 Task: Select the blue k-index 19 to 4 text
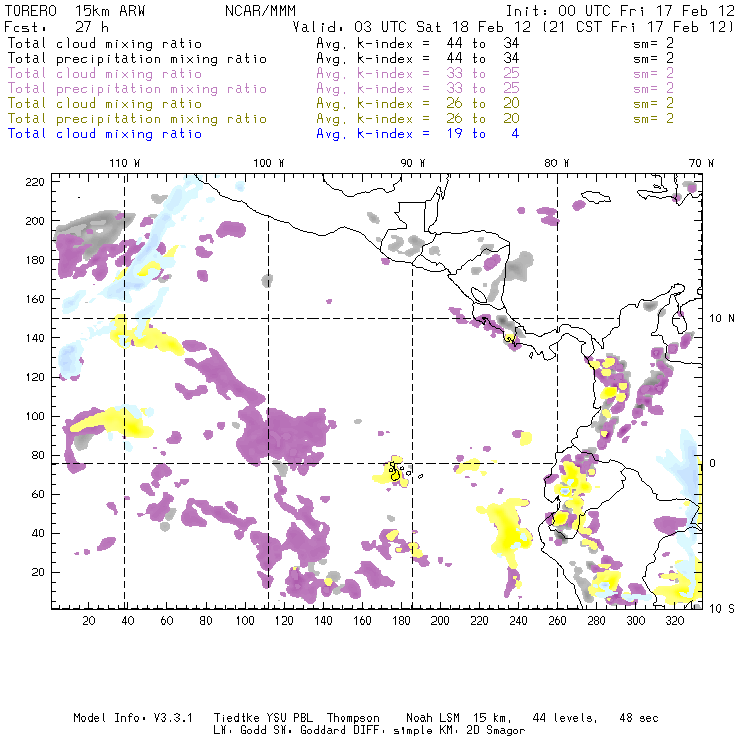(417, 133)
